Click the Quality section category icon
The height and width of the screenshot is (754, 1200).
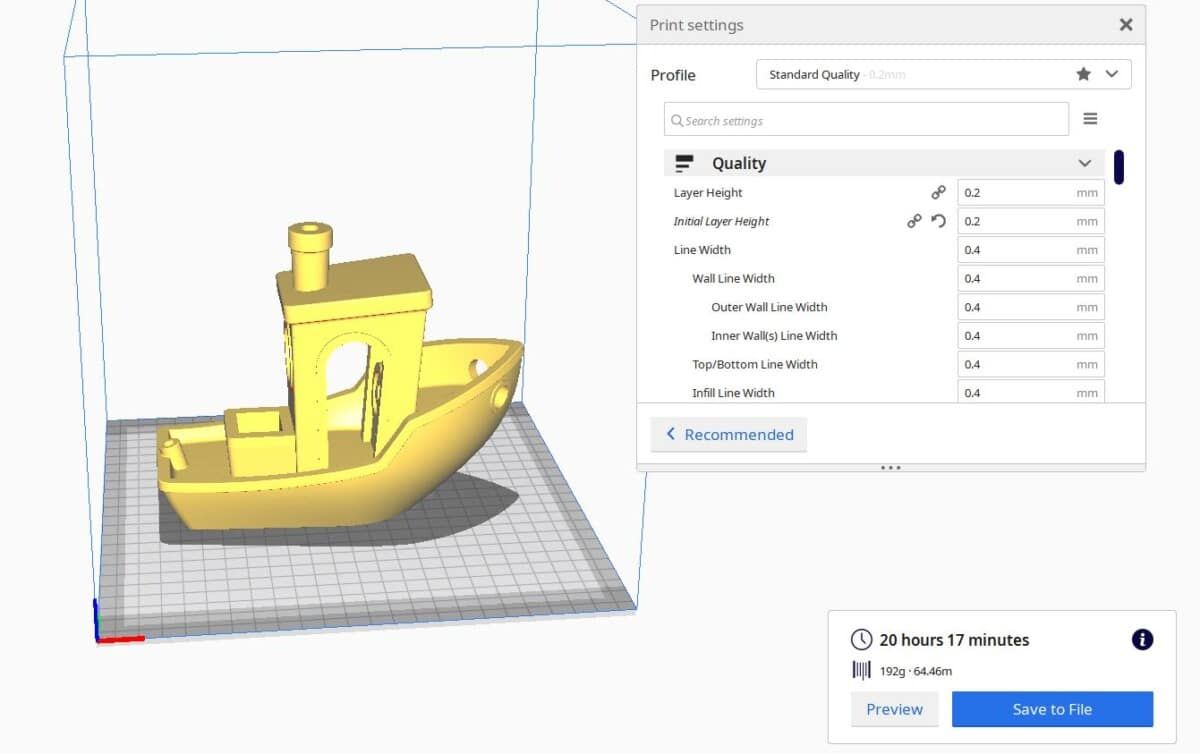(x=685, y=162)
